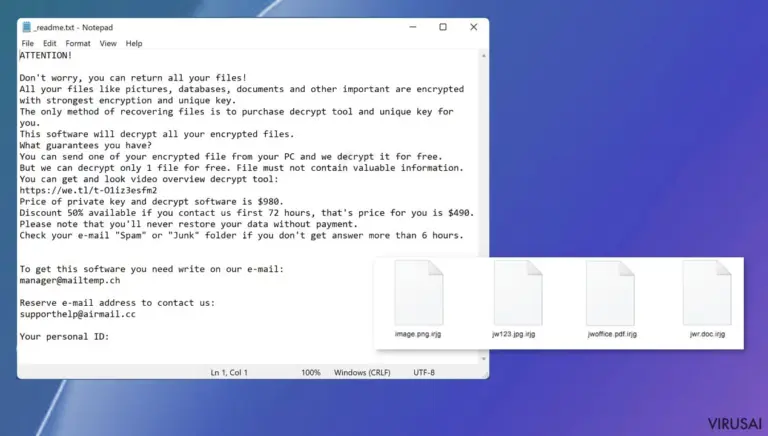Minimize the Notepad window
This screenshot has height=436, width=768.
pyautogui.click(x=413, y=27)
